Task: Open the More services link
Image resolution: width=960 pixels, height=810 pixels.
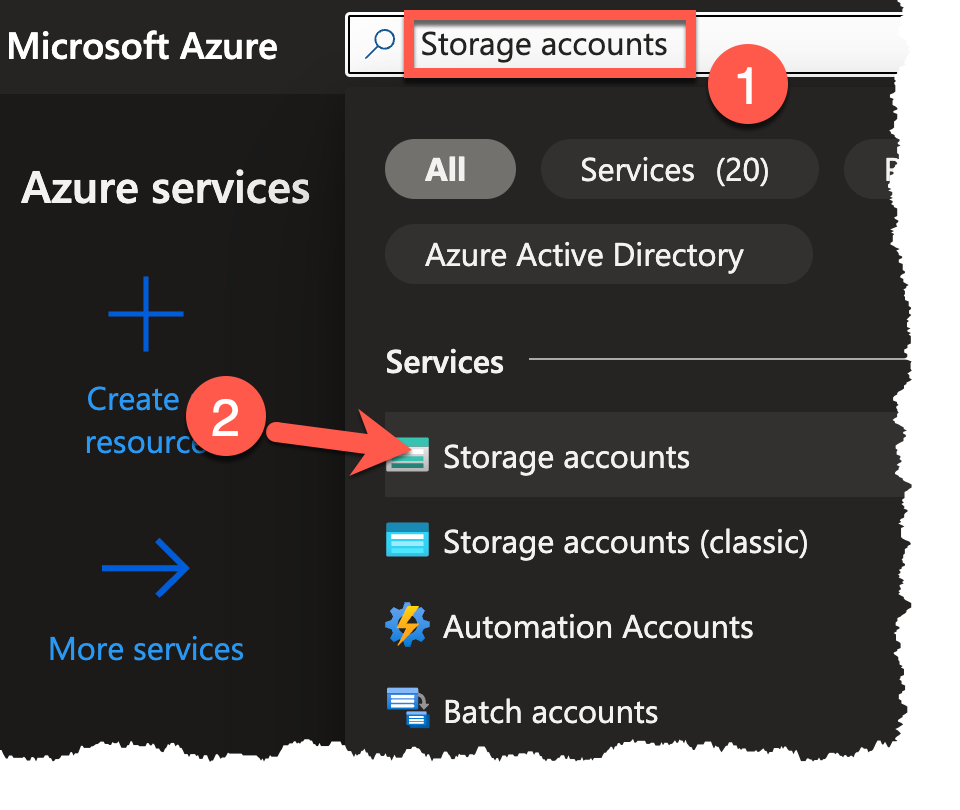Action: (146, 649)
